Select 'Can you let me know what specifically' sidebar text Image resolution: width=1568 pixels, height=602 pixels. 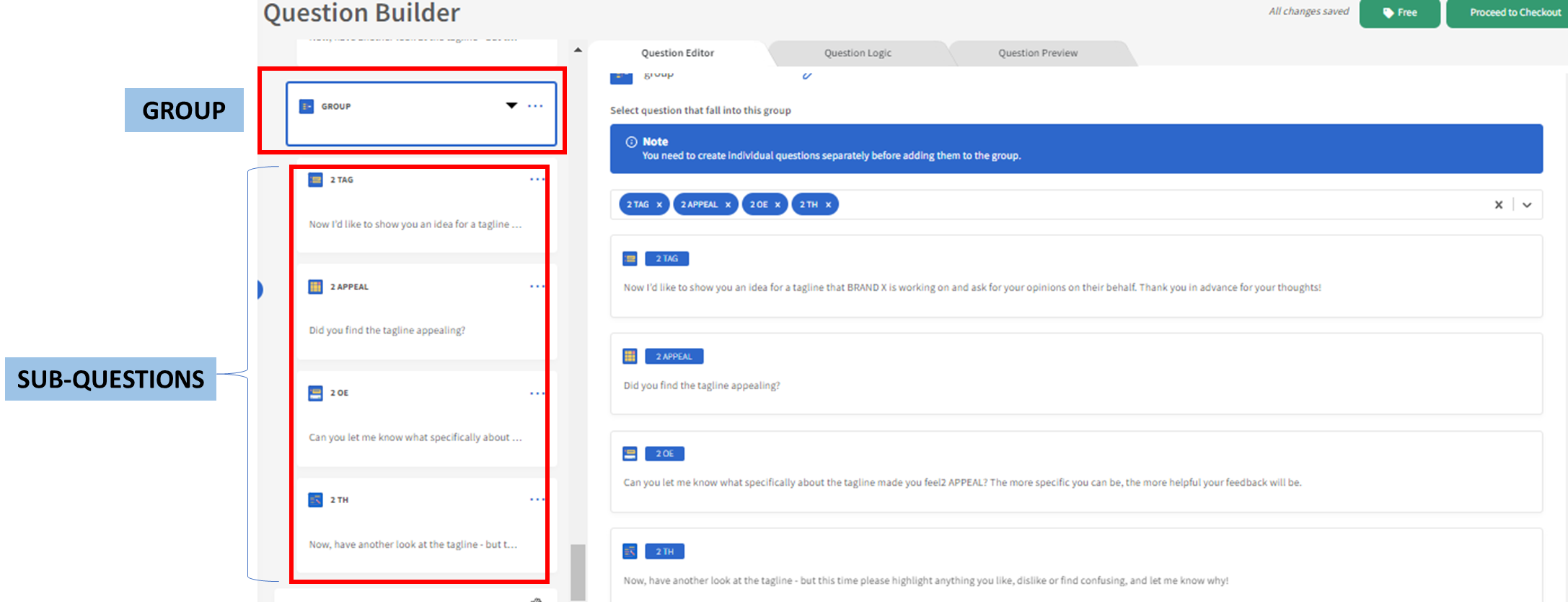(x=415, y=437)
